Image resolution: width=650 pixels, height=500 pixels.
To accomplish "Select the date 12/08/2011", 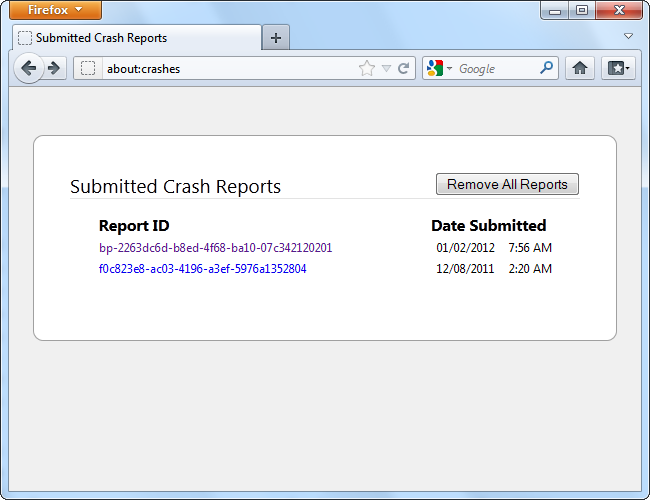I will (x=465, y=269).
